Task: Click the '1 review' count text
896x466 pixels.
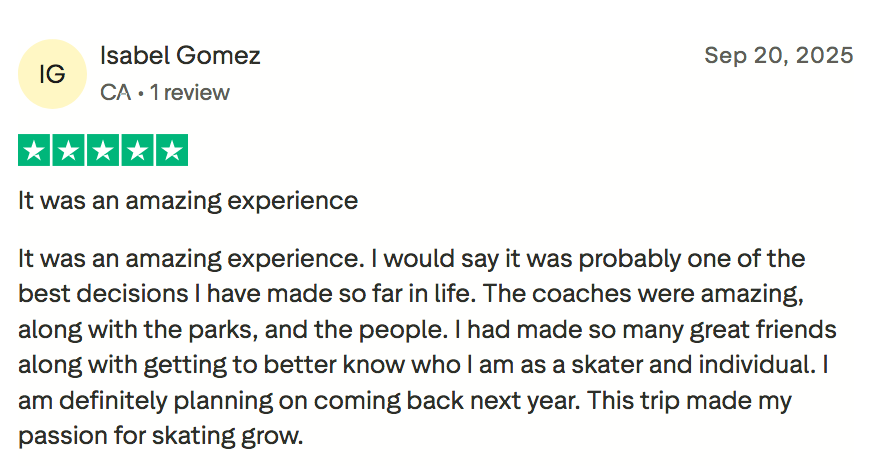Action: 190,93
